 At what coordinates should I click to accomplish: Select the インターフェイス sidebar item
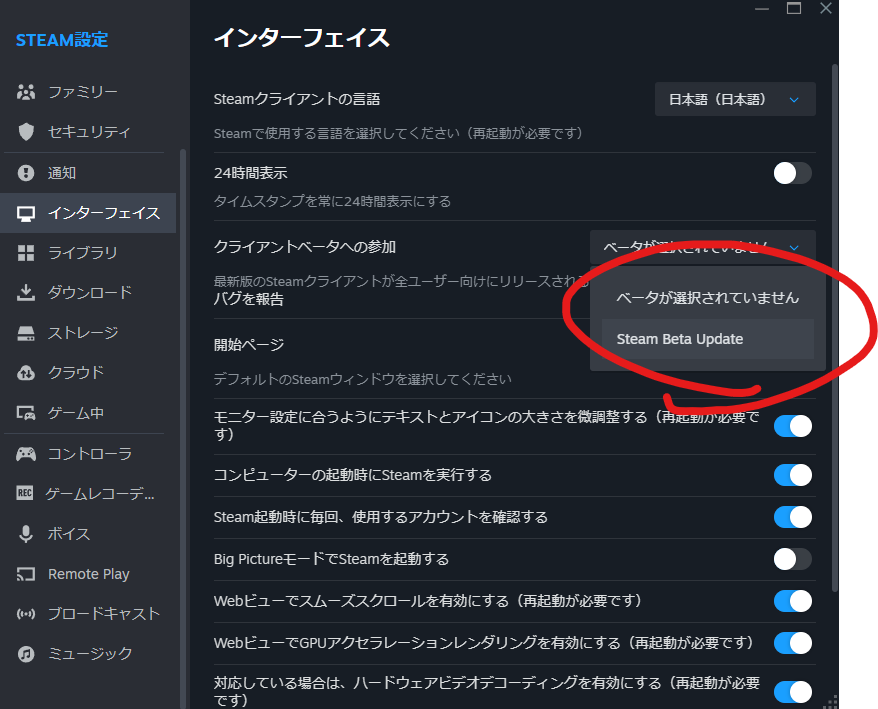tap(88, 213)
